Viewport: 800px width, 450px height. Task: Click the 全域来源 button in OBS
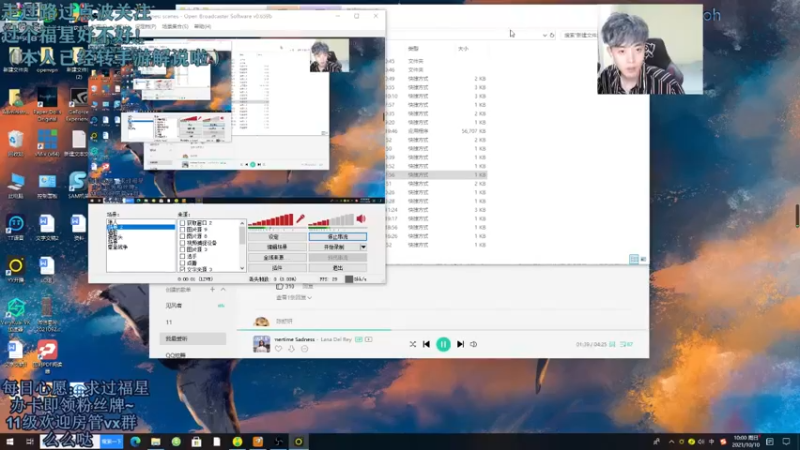[x=277, y=258]
